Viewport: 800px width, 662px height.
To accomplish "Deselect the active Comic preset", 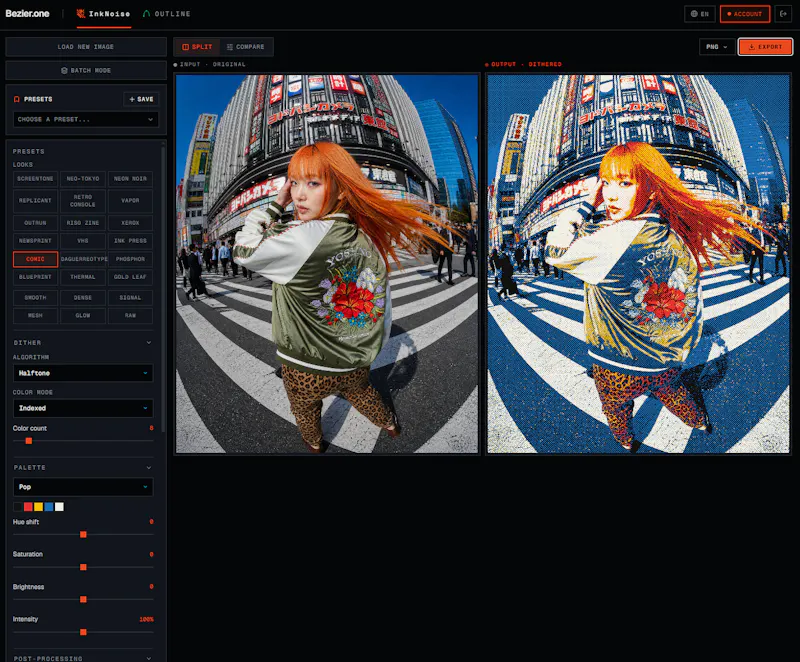I will tap(35, 259).
